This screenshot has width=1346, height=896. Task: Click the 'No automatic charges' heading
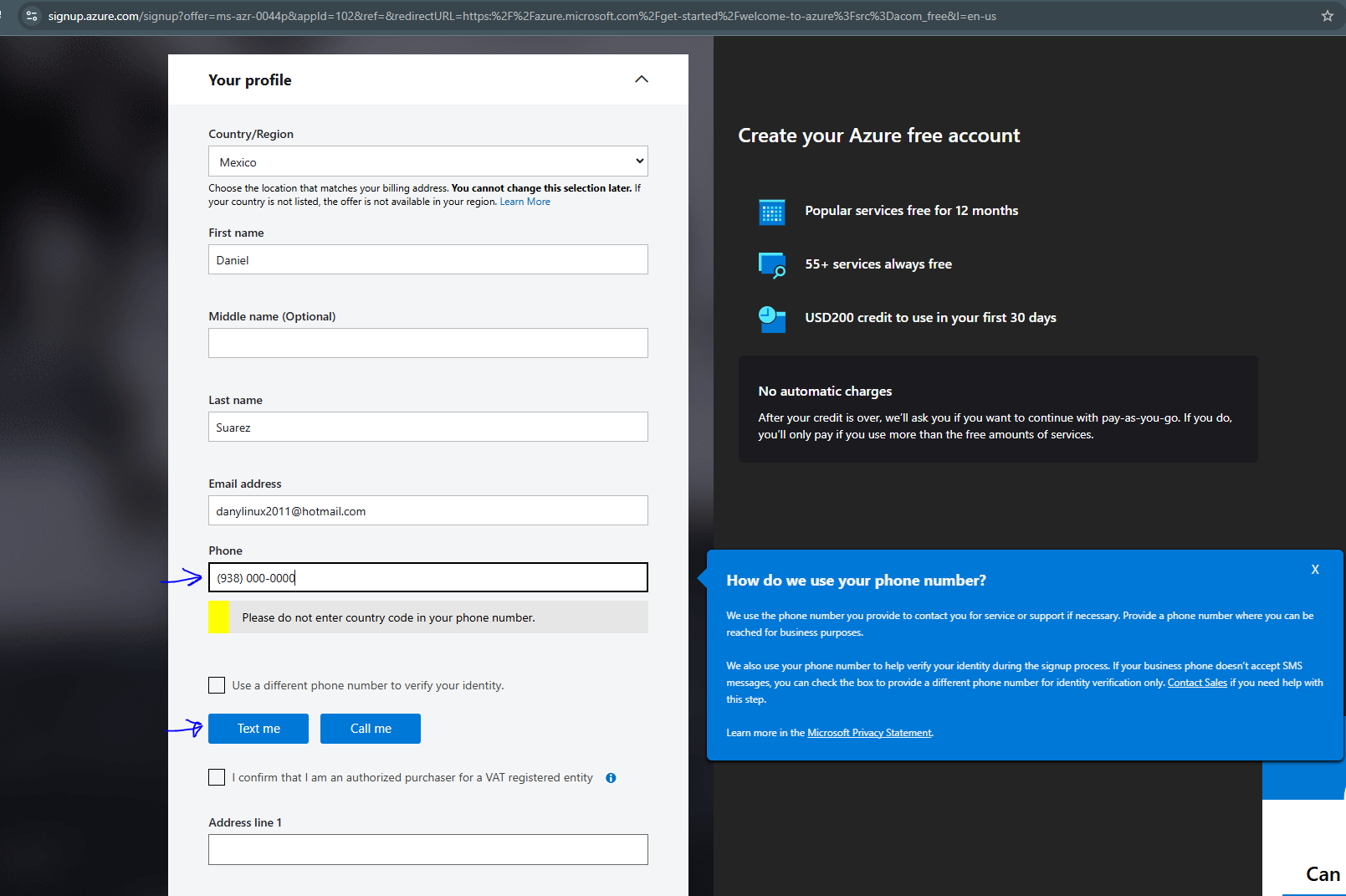[x=825, y=392]
